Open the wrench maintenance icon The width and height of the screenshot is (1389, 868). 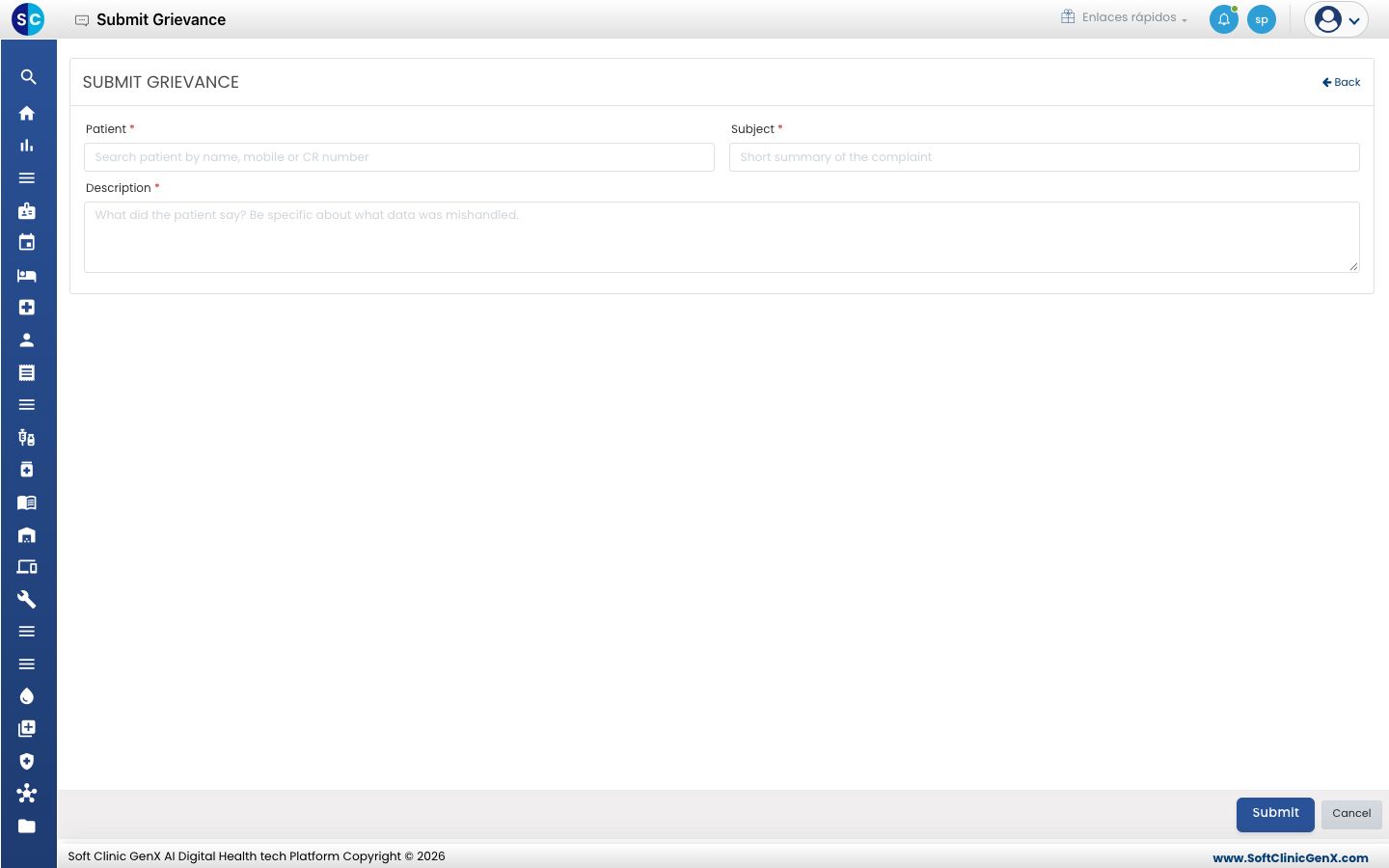click(x=27, y=600)
